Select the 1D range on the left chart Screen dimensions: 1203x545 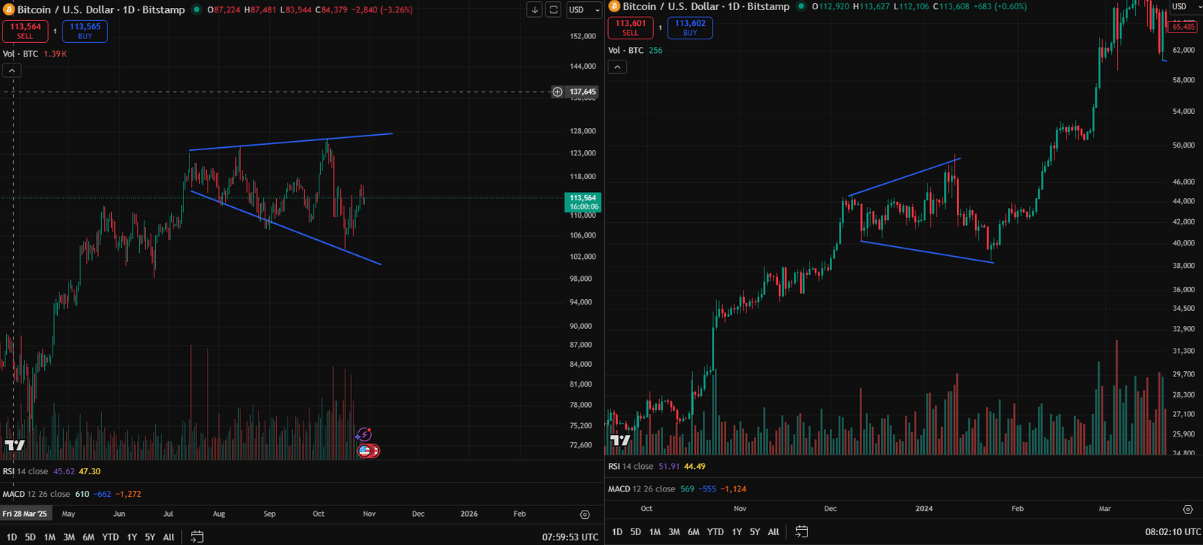pos(11,537)
